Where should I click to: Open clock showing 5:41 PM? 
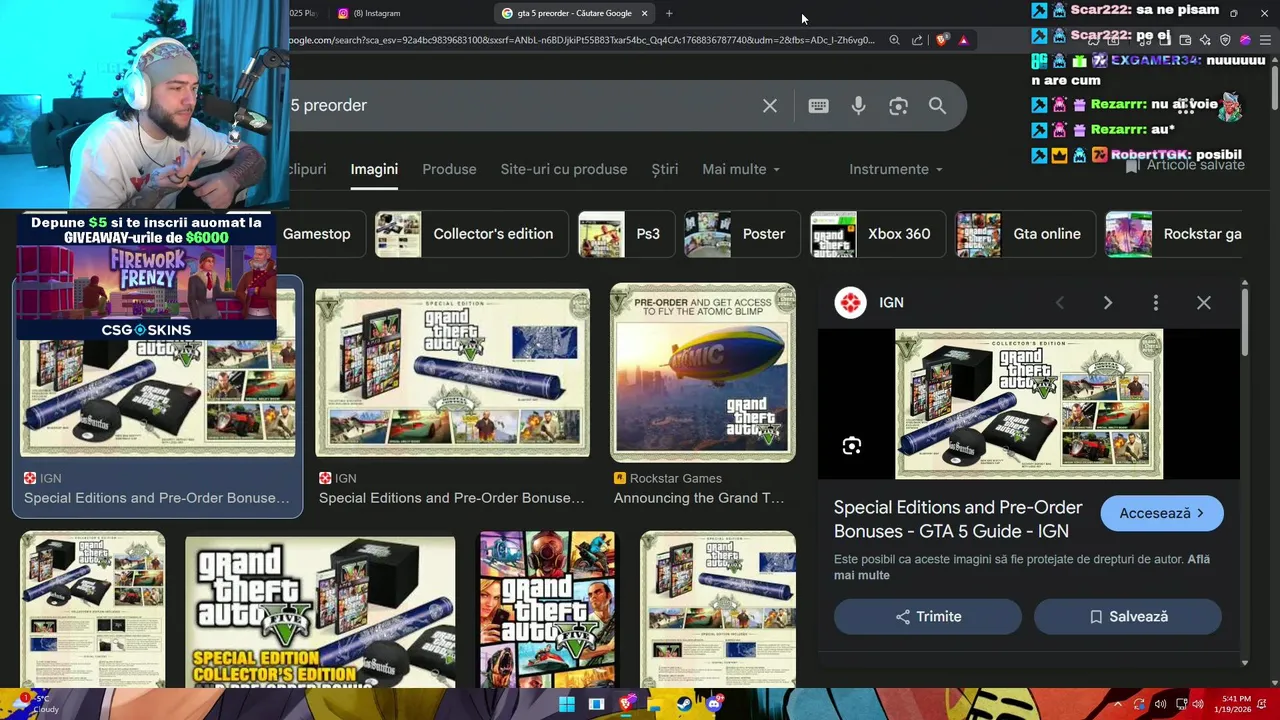pyautogui.click(x=1235, y=704)
